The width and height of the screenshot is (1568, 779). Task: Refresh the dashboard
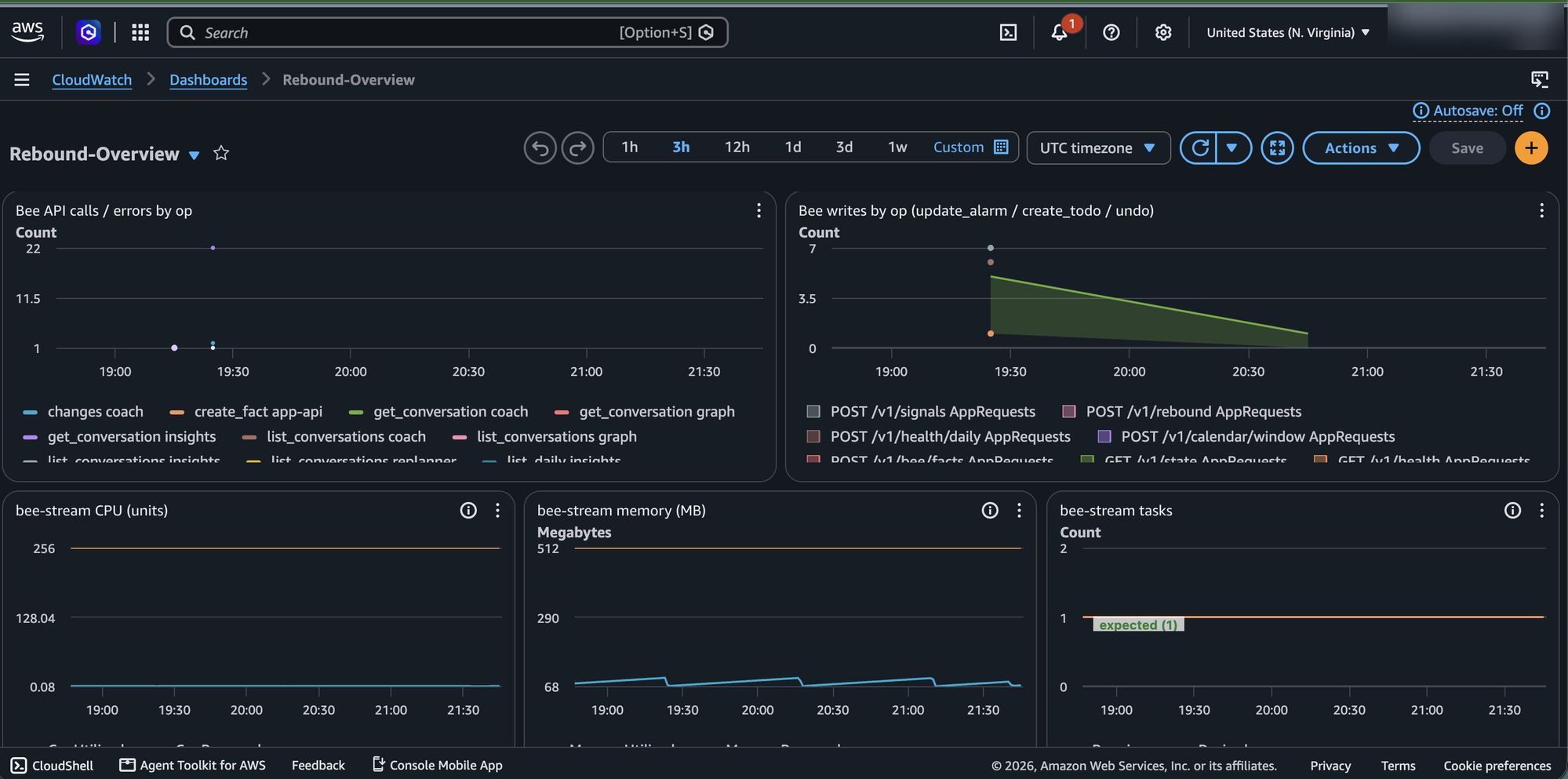(x=1199, y=147)
